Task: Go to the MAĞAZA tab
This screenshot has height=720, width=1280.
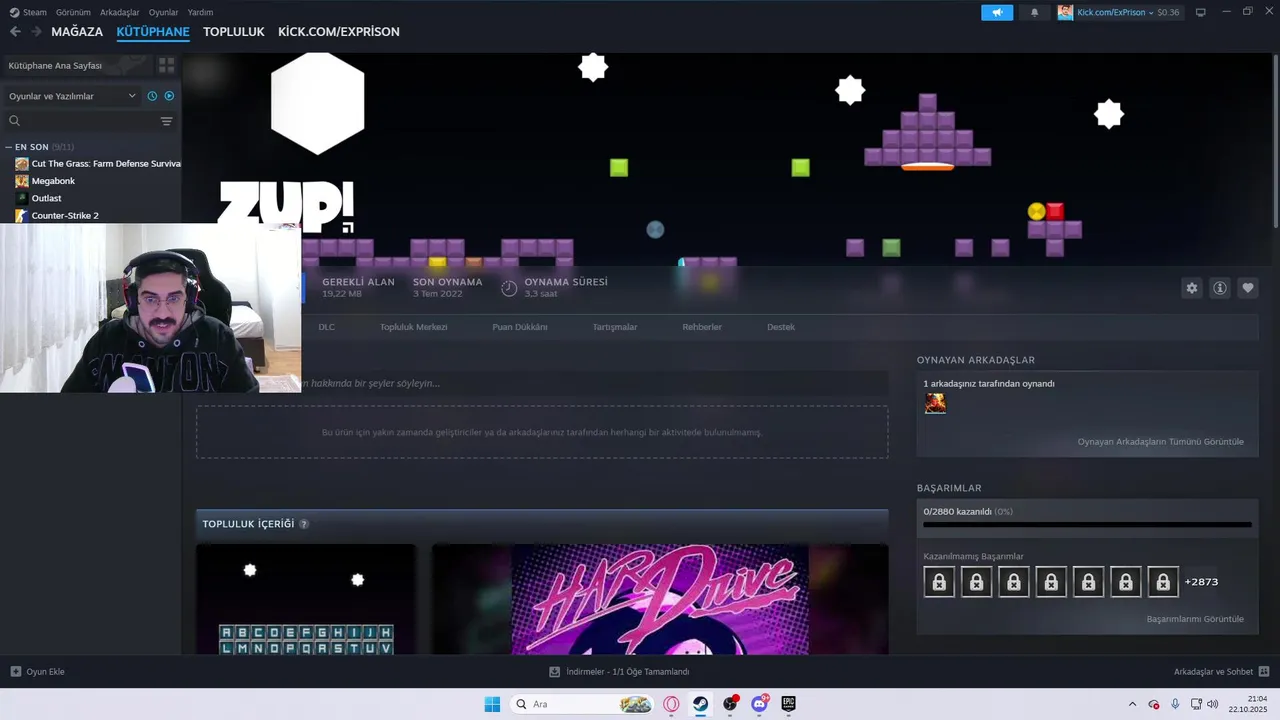Action: (77, 32)
